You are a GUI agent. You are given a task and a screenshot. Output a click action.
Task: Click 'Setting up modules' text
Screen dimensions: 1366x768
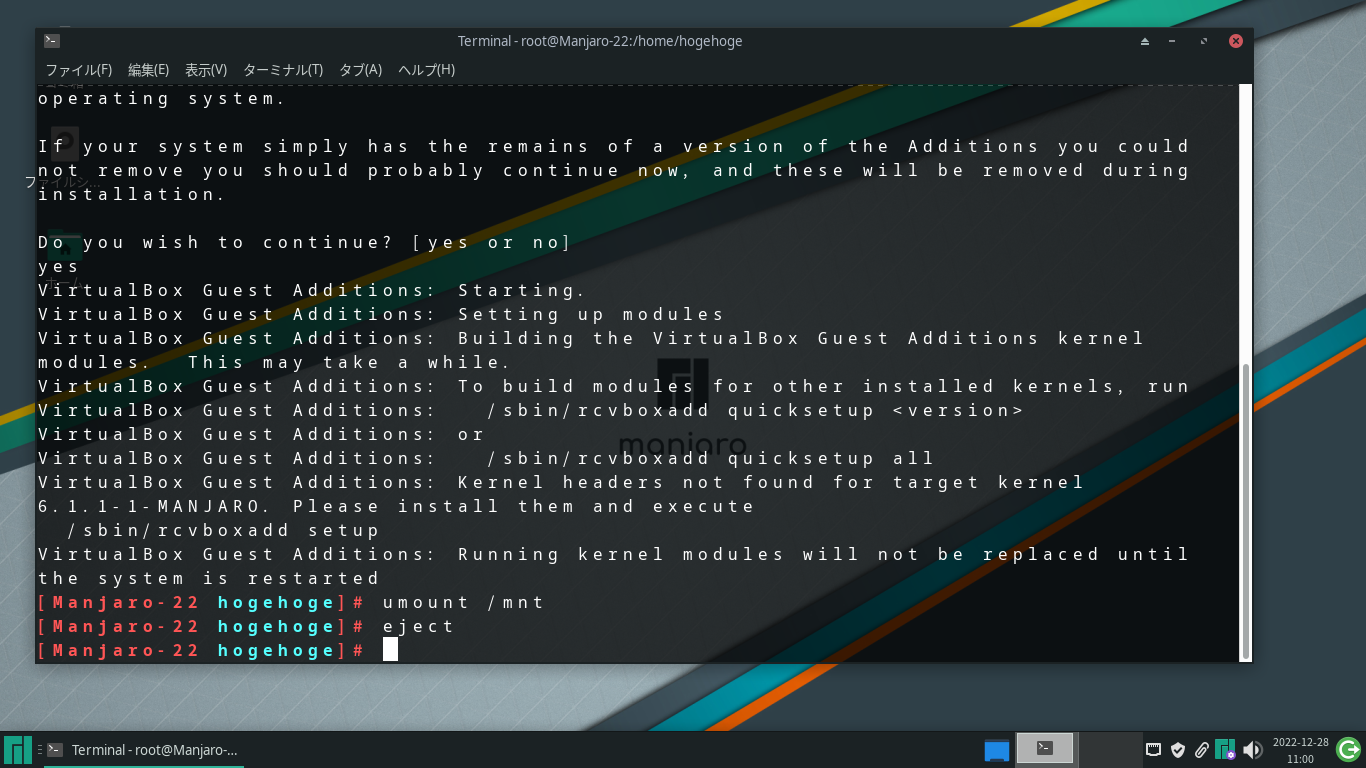591,314
